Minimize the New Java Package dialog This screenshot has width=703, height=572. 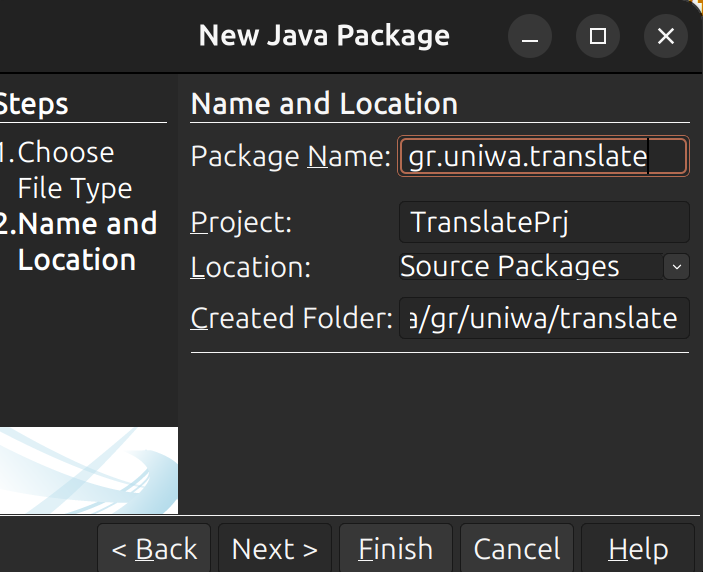[530, 36]
